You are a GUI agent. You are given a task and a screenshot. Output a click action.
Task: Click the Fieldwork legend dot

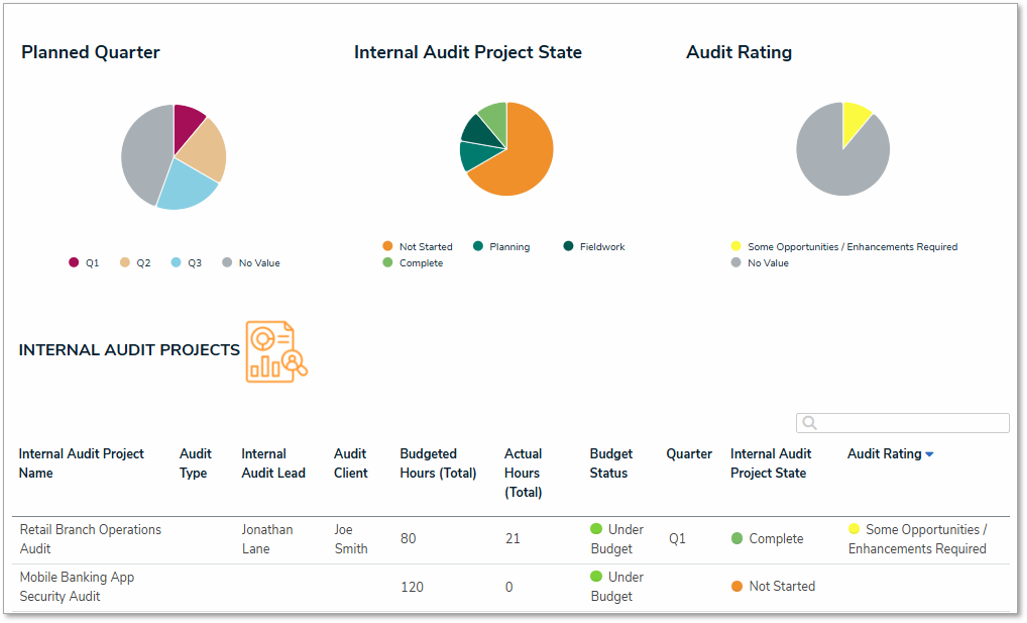coord(567,246)
